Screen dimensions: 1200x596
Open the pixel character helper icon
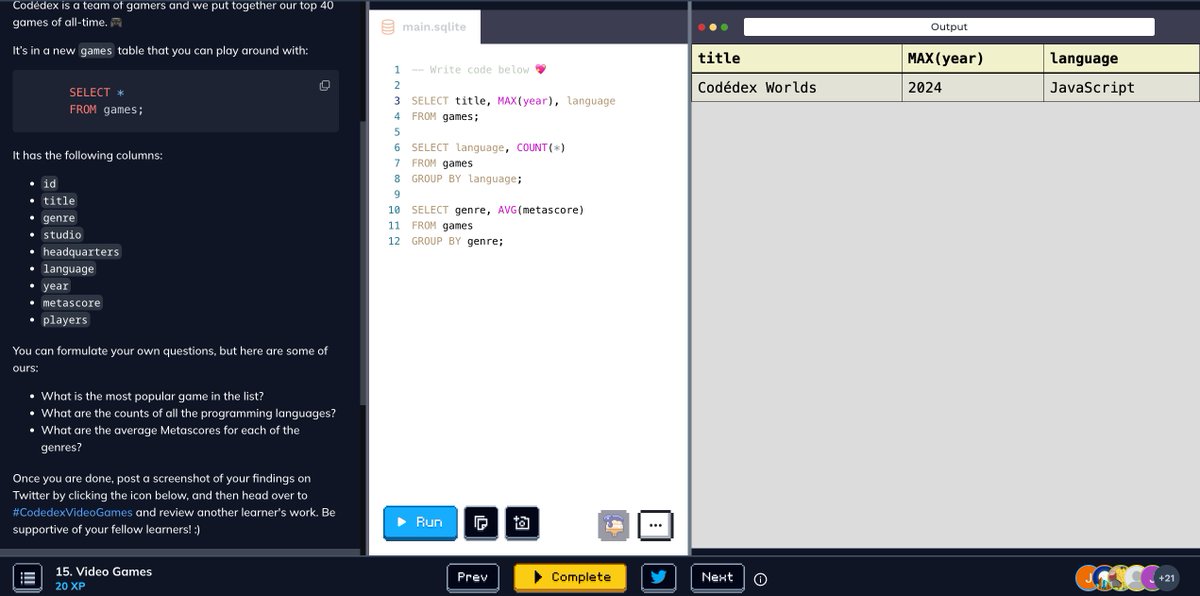613,524
